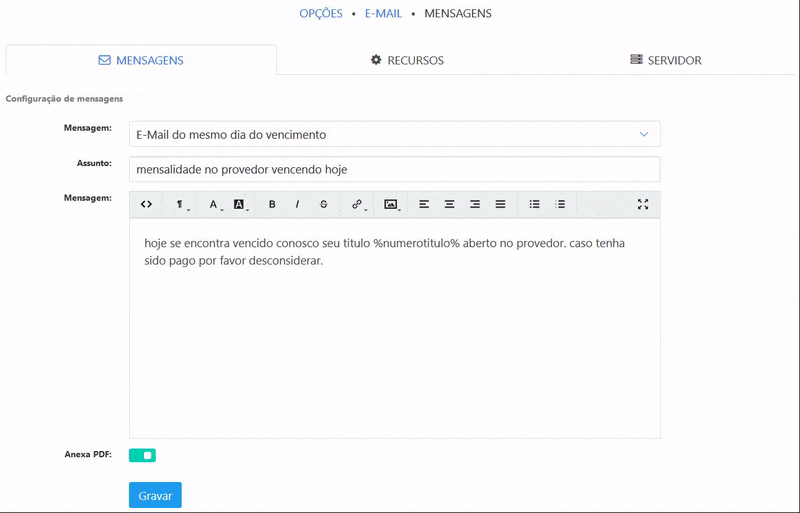Click in the Assunto input field

click(x=394, y=169)
